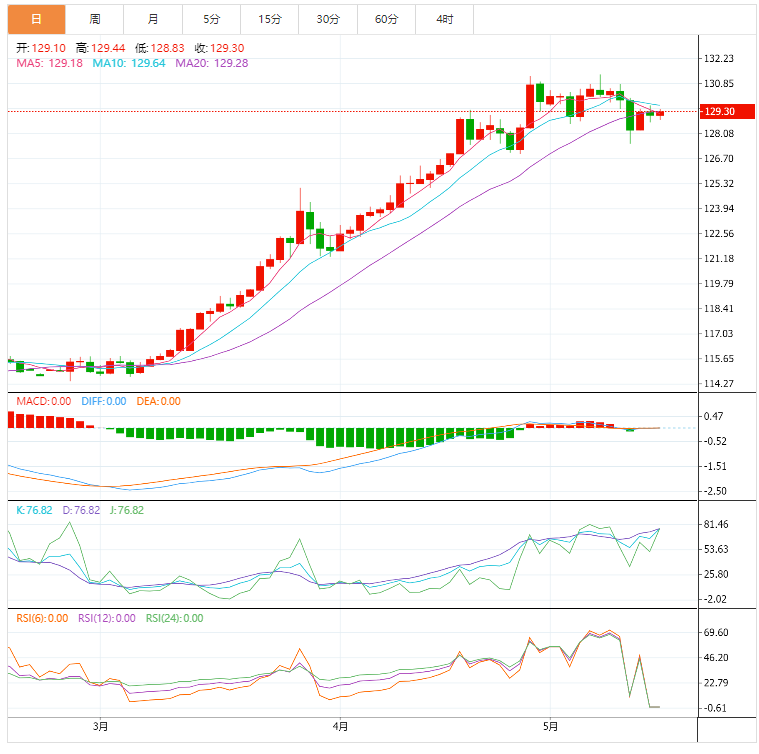
Task: Click the low price 低:128.83 value
Action: point(160,48)
